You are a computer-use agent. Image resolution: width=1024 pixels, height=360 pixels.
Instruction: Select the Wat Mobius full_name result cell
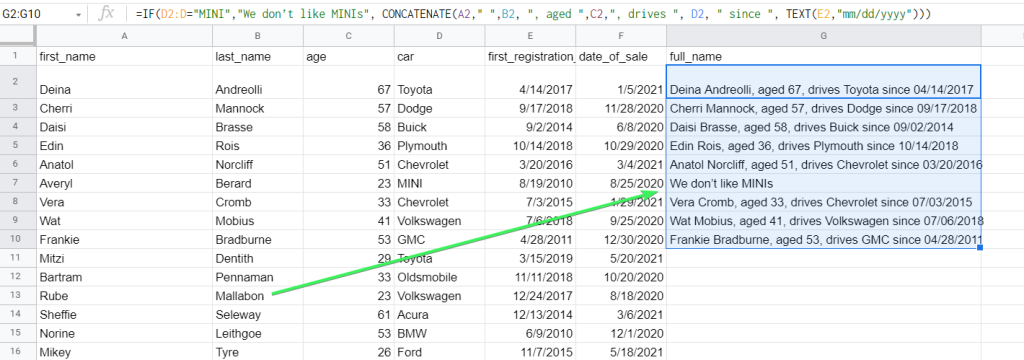click(824, 221)
